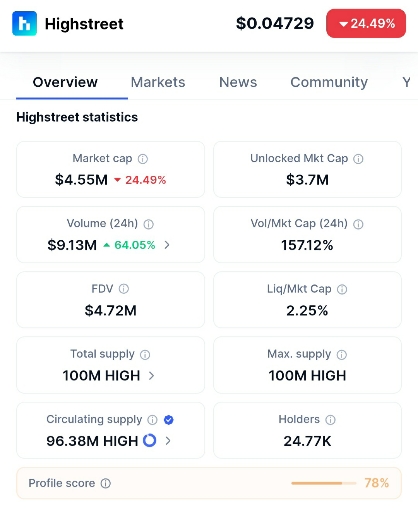
Task: Click the 157.12% Vol/Mkt Cap value
Action: [x=307, y=245]
